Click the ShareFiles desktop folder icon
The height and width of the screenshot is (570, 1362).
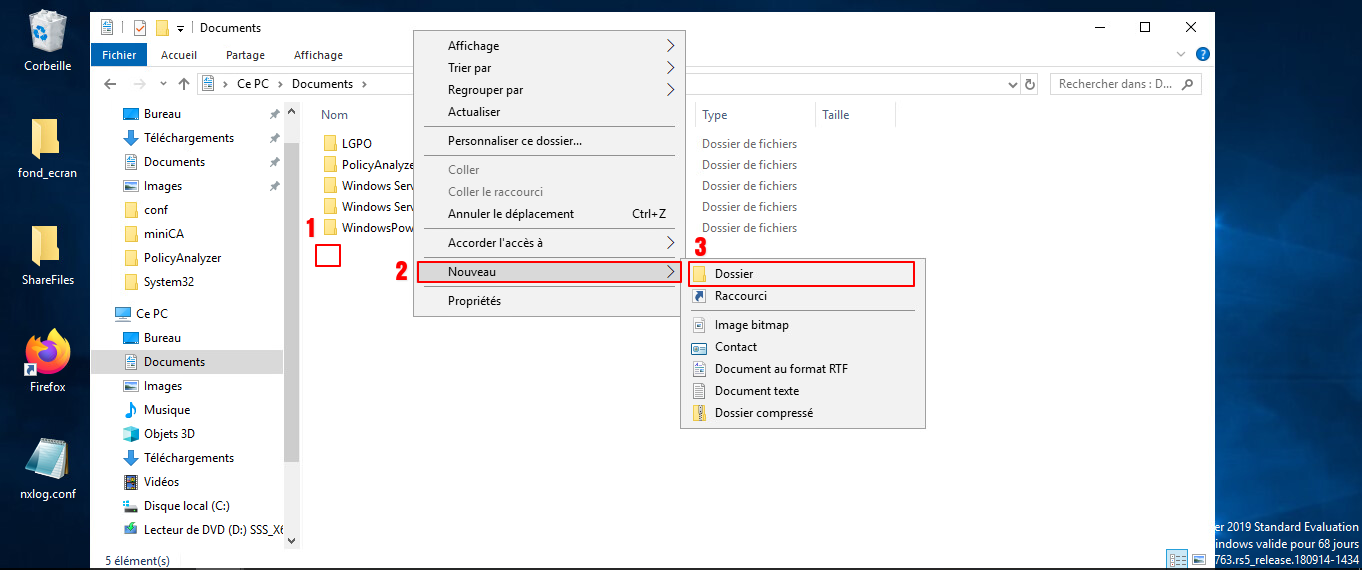tap(47, 246)
